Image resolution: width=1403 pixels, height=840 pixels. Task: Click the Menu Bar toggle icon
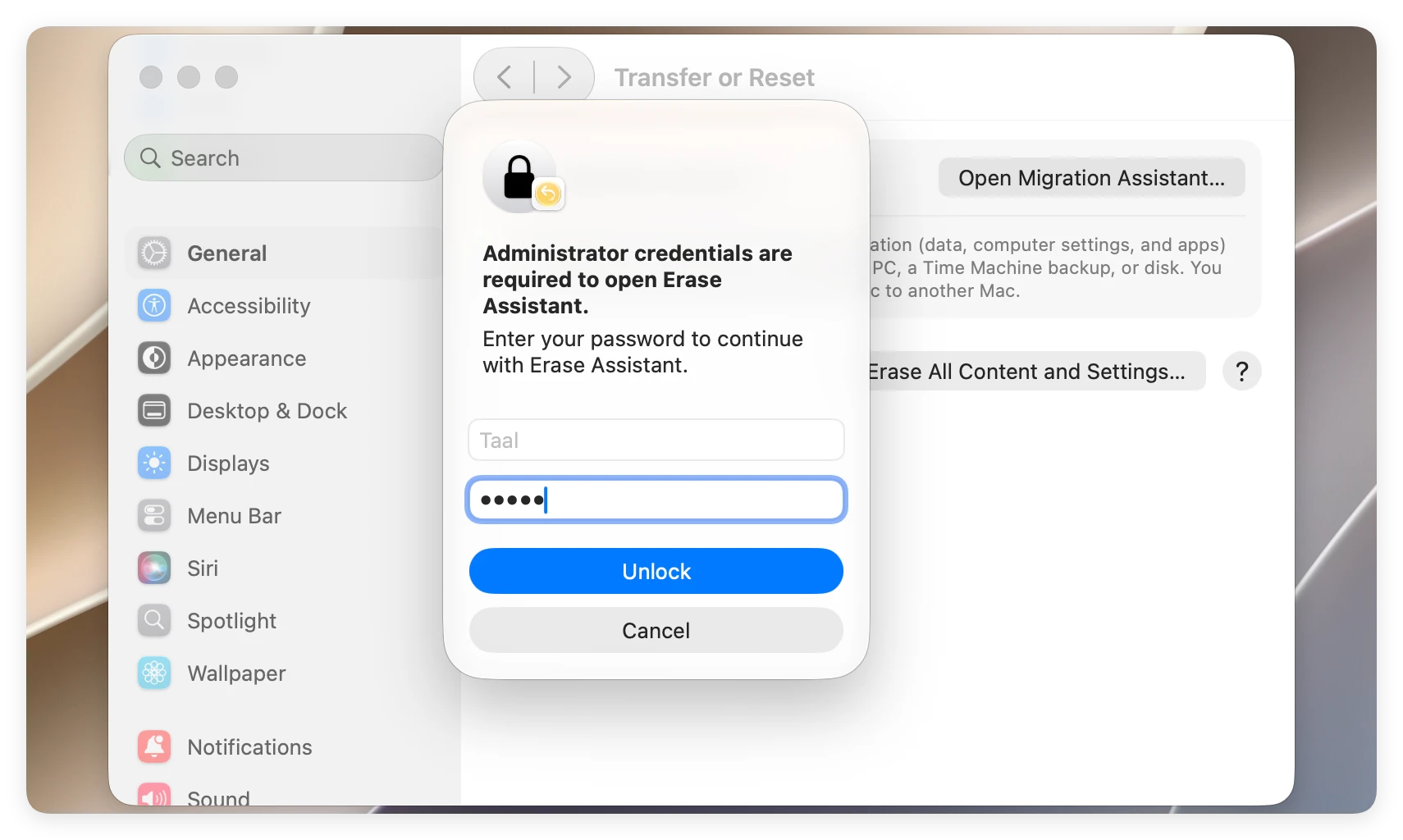(154, 515)
